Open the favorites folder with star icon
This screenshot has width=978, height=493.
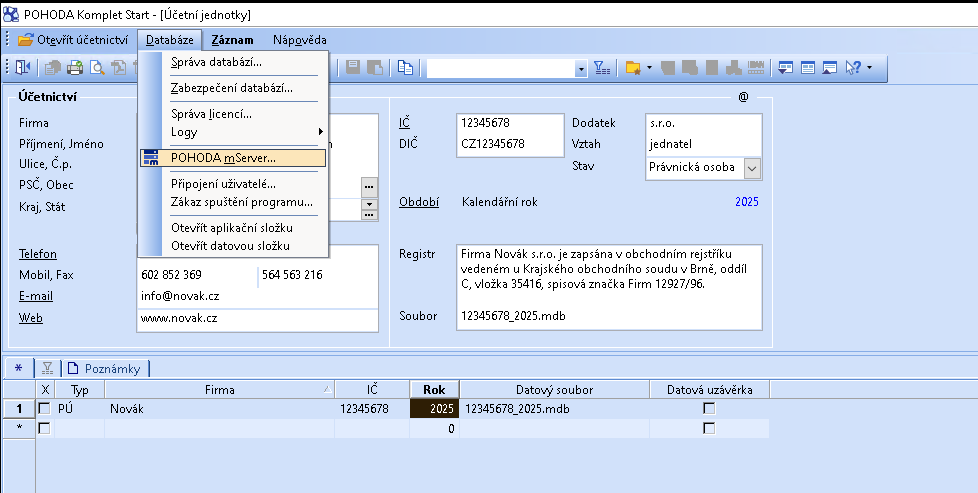point(633,67)
